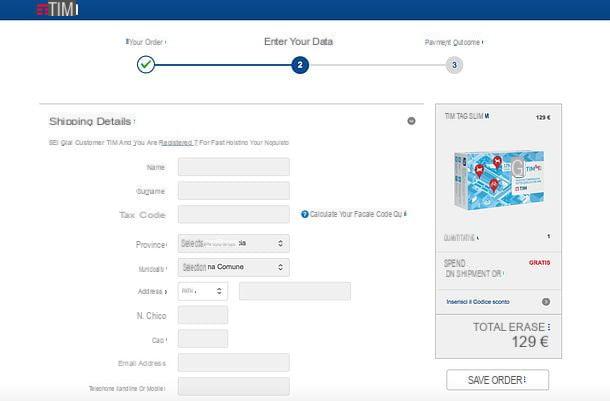Click the Cap postal code field

203,339
